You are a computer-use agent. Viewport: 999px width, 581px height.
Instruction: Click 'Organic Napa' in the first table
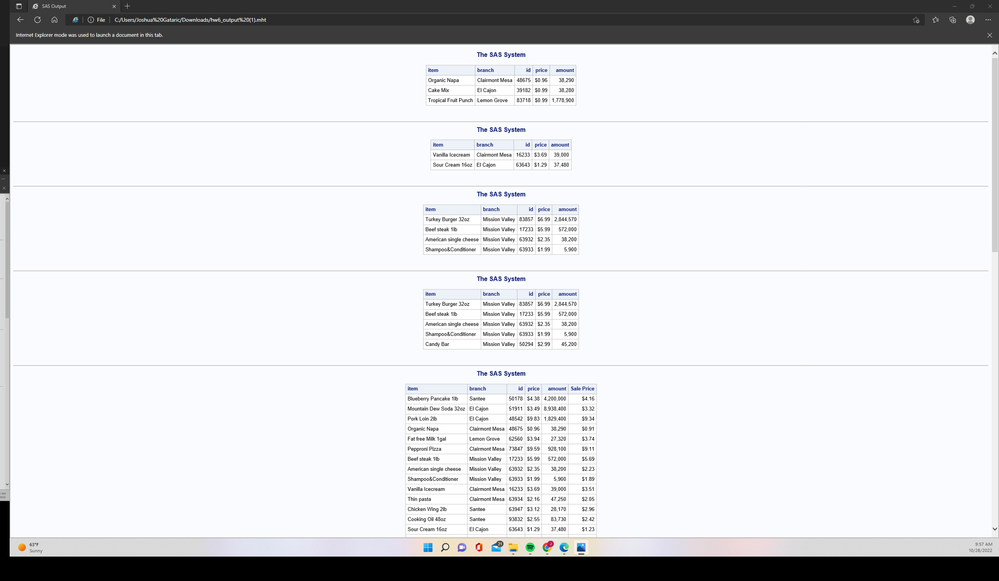click(443, 80)
